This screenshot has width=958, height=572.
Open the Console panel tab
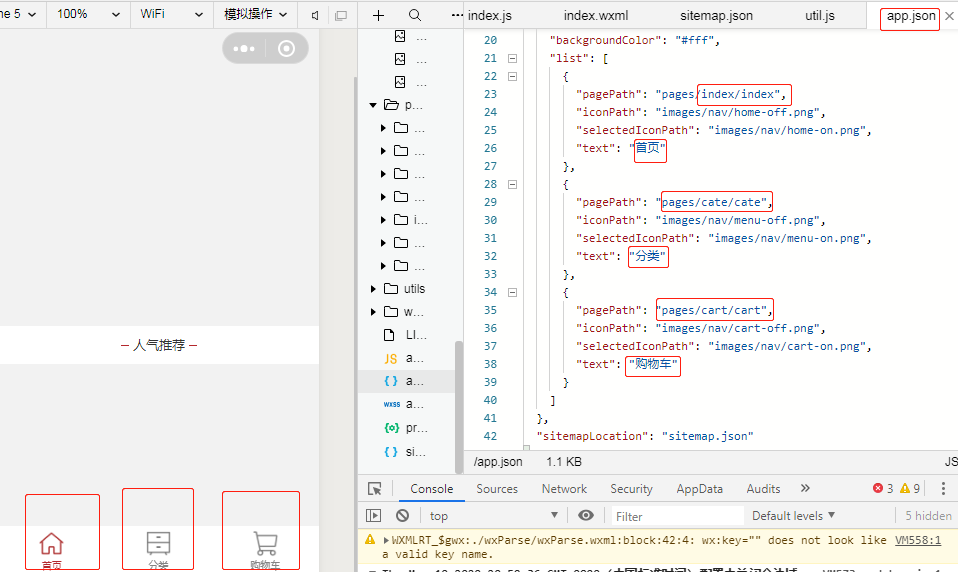pyautogui.click(x=431, y=489)
